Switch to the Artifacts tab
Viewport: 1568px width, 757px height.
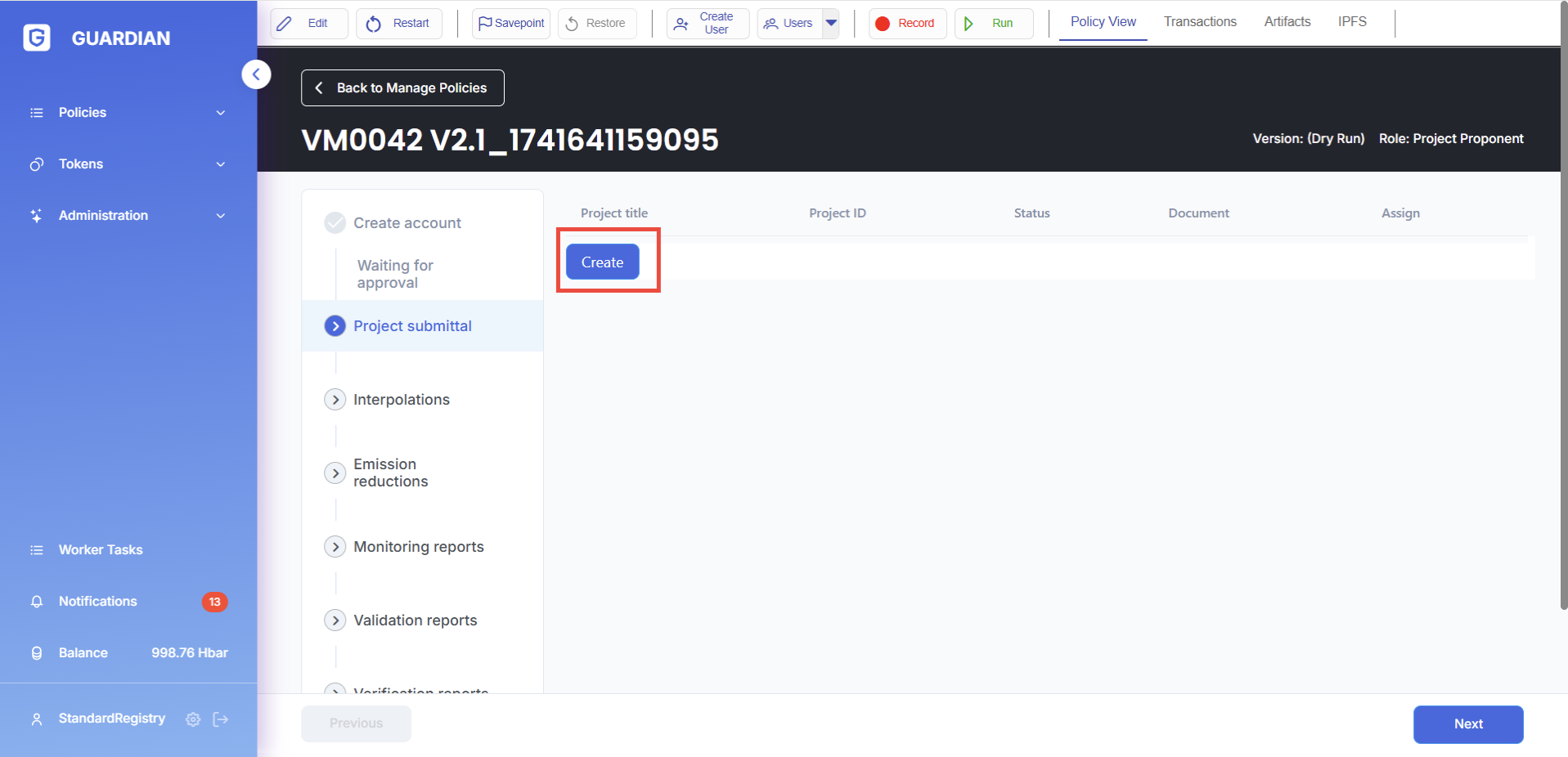click(1287, 22)
